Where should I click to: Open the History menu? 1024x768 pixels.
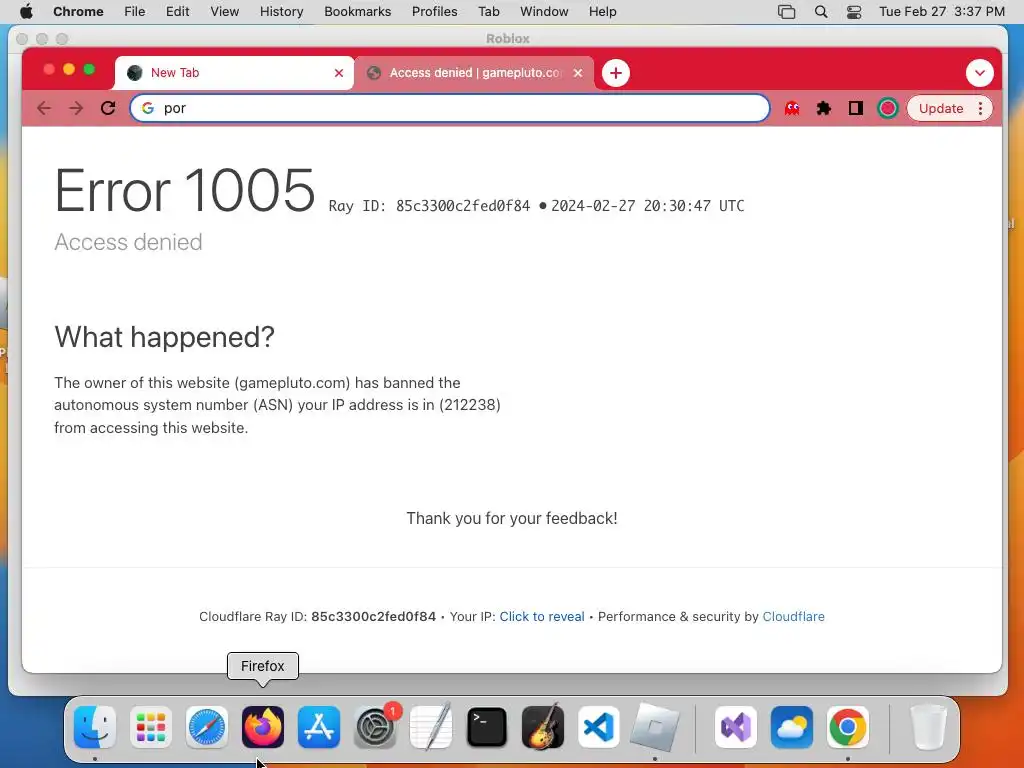point(281,12)
